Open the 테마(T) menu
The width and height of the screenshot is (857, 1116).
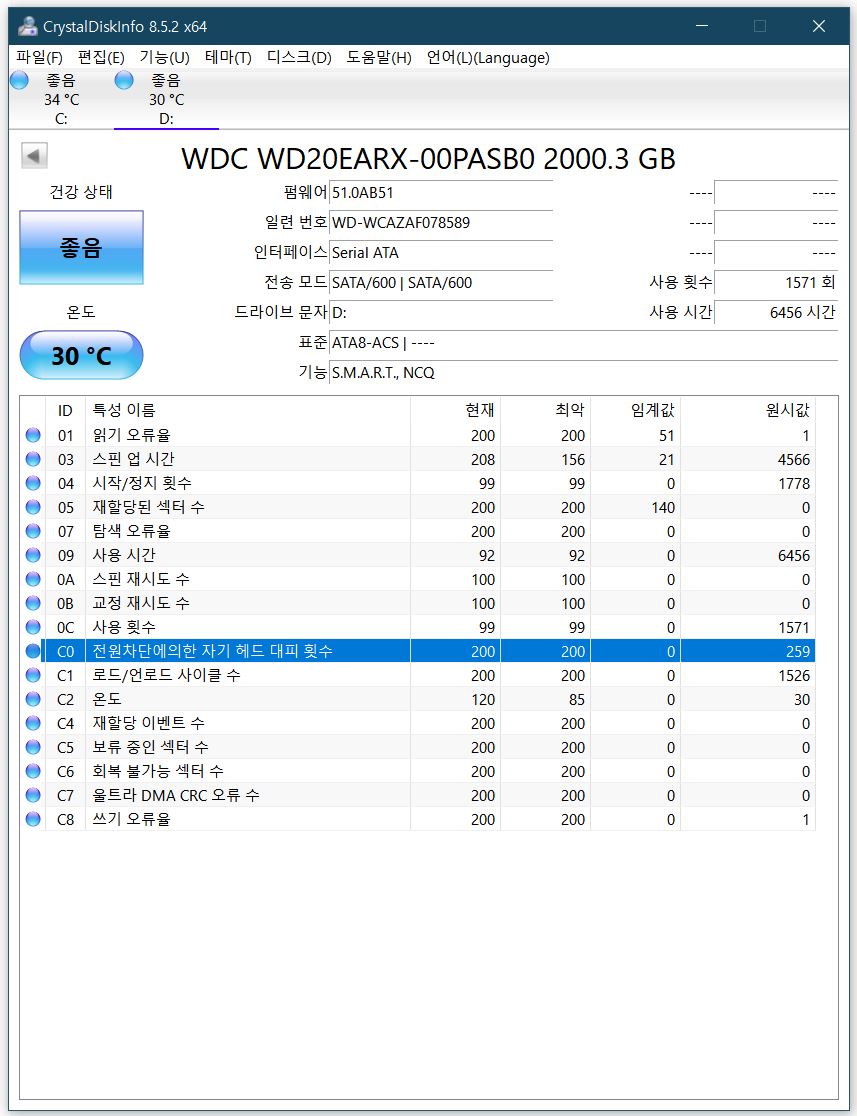pyautogui.click(x=228, y=58)
